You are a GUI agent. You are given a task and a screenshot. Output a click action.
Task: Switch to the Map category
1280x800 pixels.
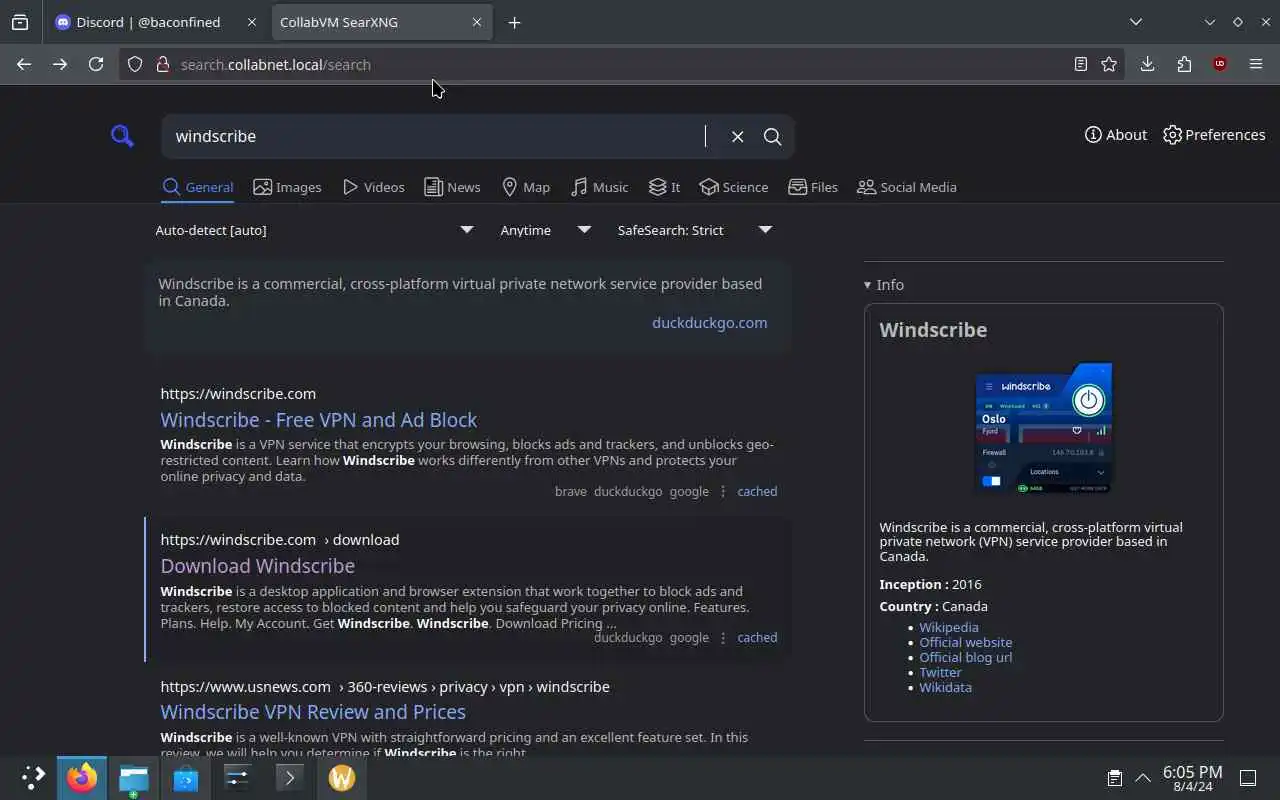pos(525,187)
